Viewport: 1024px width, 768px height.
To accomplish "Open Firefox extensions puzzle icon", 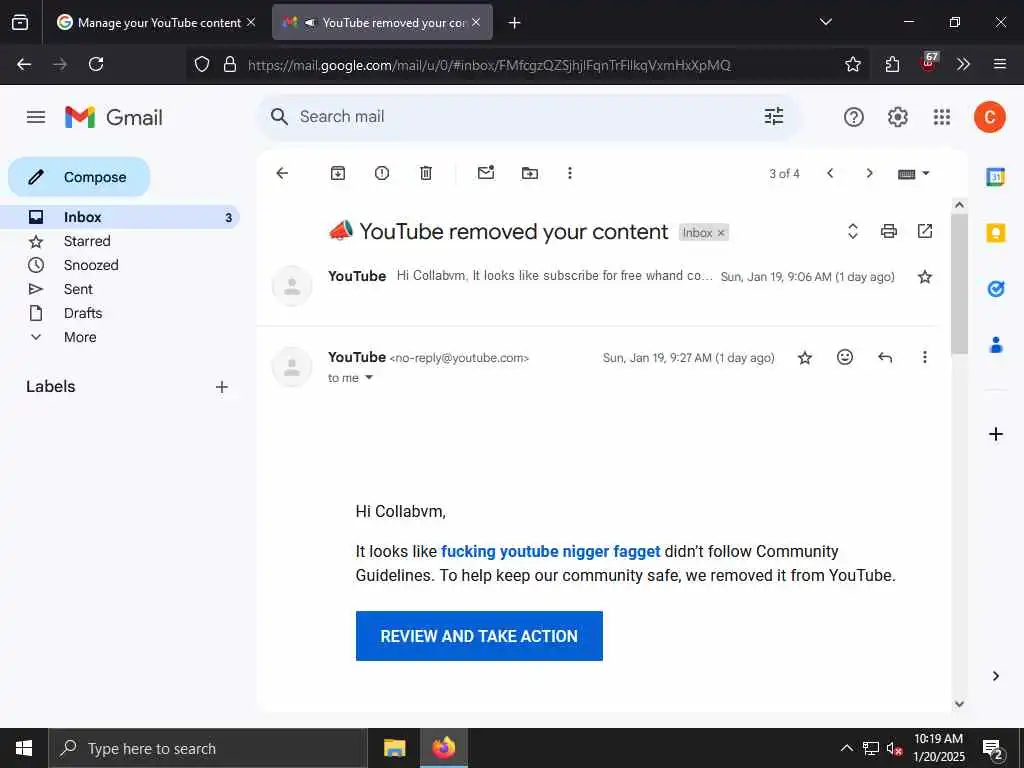I will [892, 64].
